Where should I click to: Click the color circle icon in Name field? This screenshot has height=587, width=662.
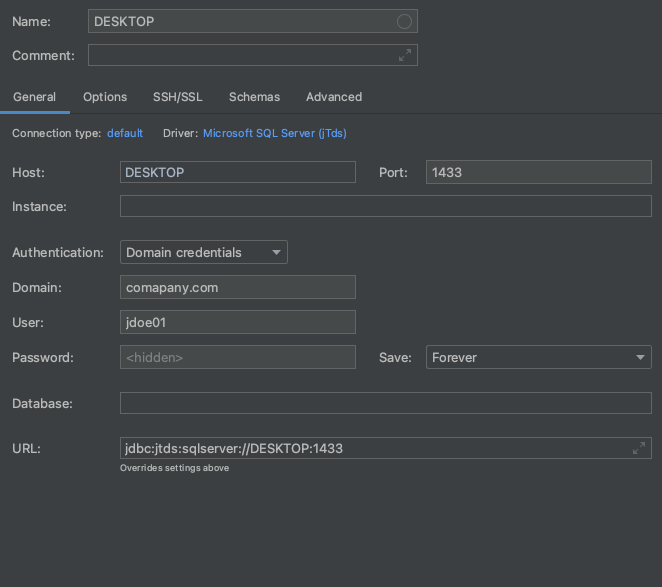click(x=404, y=21)
